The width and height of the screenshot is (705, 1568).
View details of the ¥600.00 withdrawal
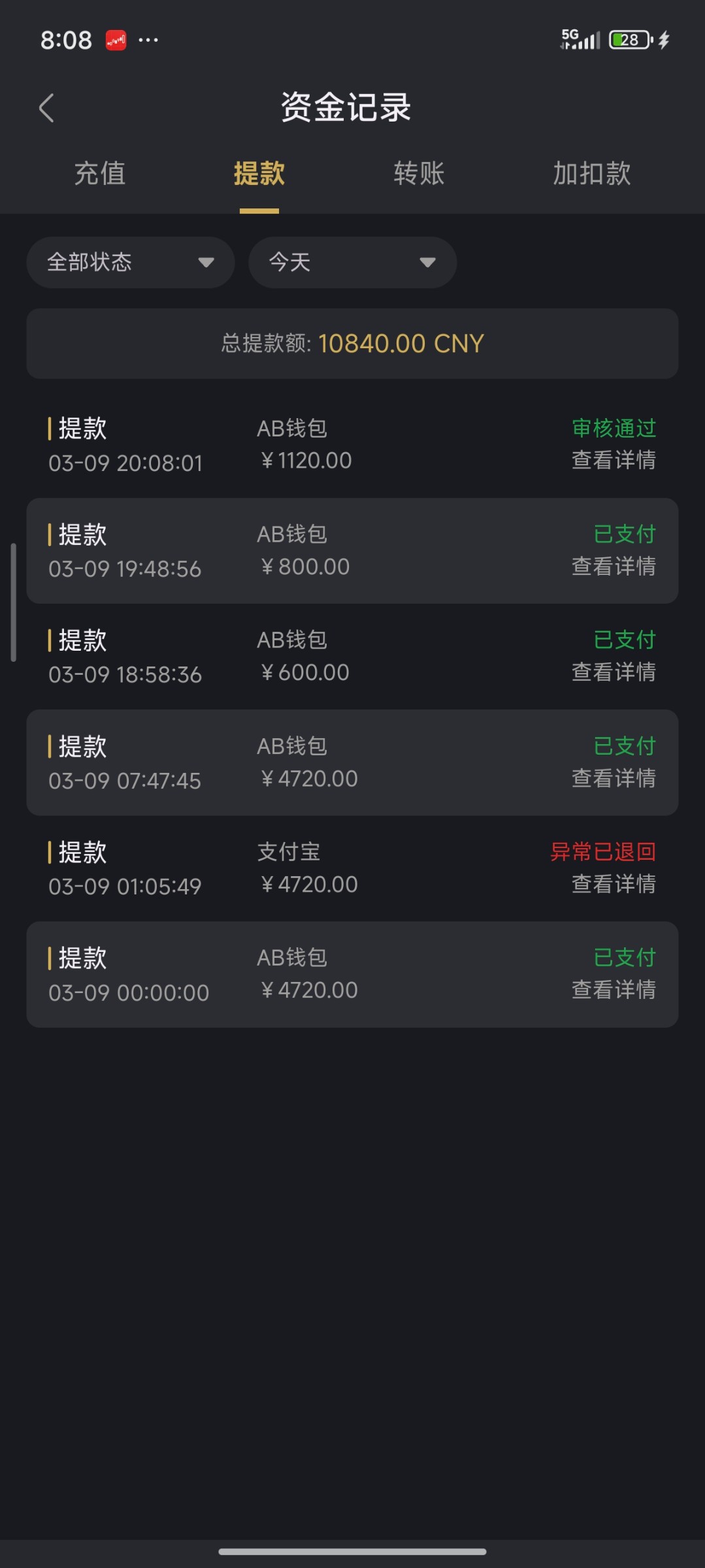point(614,672)
